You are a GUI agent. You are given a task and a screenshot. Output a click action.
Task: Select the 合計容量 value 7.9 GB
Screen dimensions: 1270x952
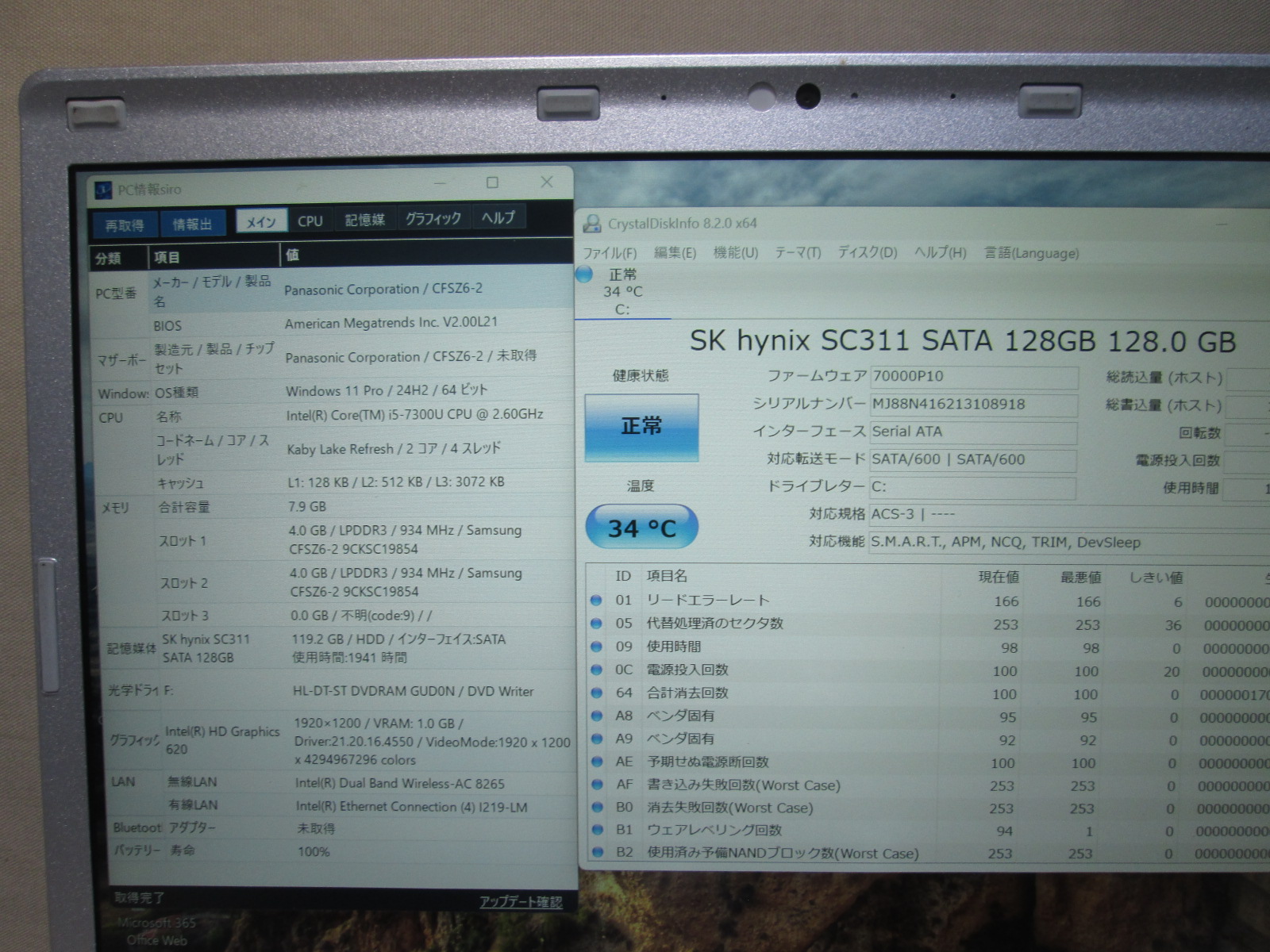(x=307, y=506)
